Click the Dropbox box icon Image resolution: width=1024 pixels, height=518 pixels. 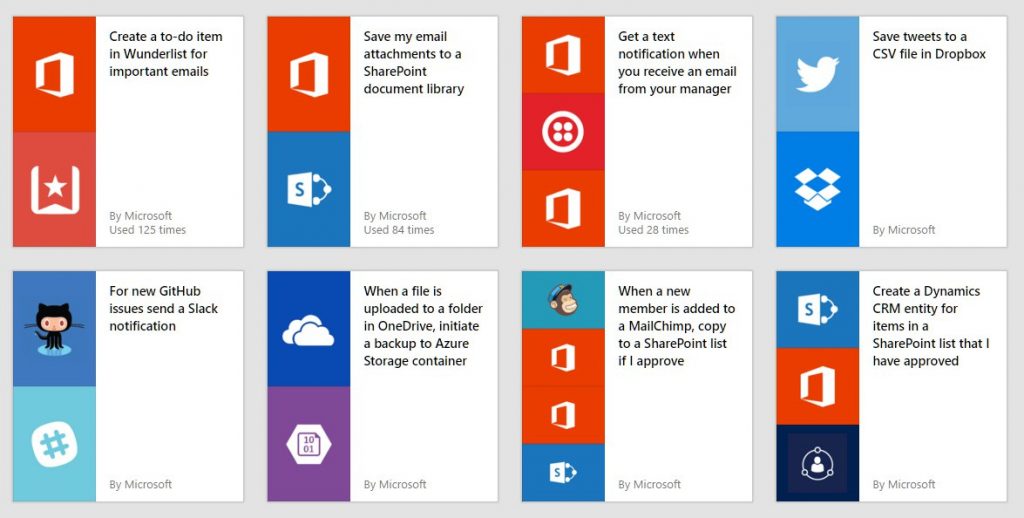[817, 189]
